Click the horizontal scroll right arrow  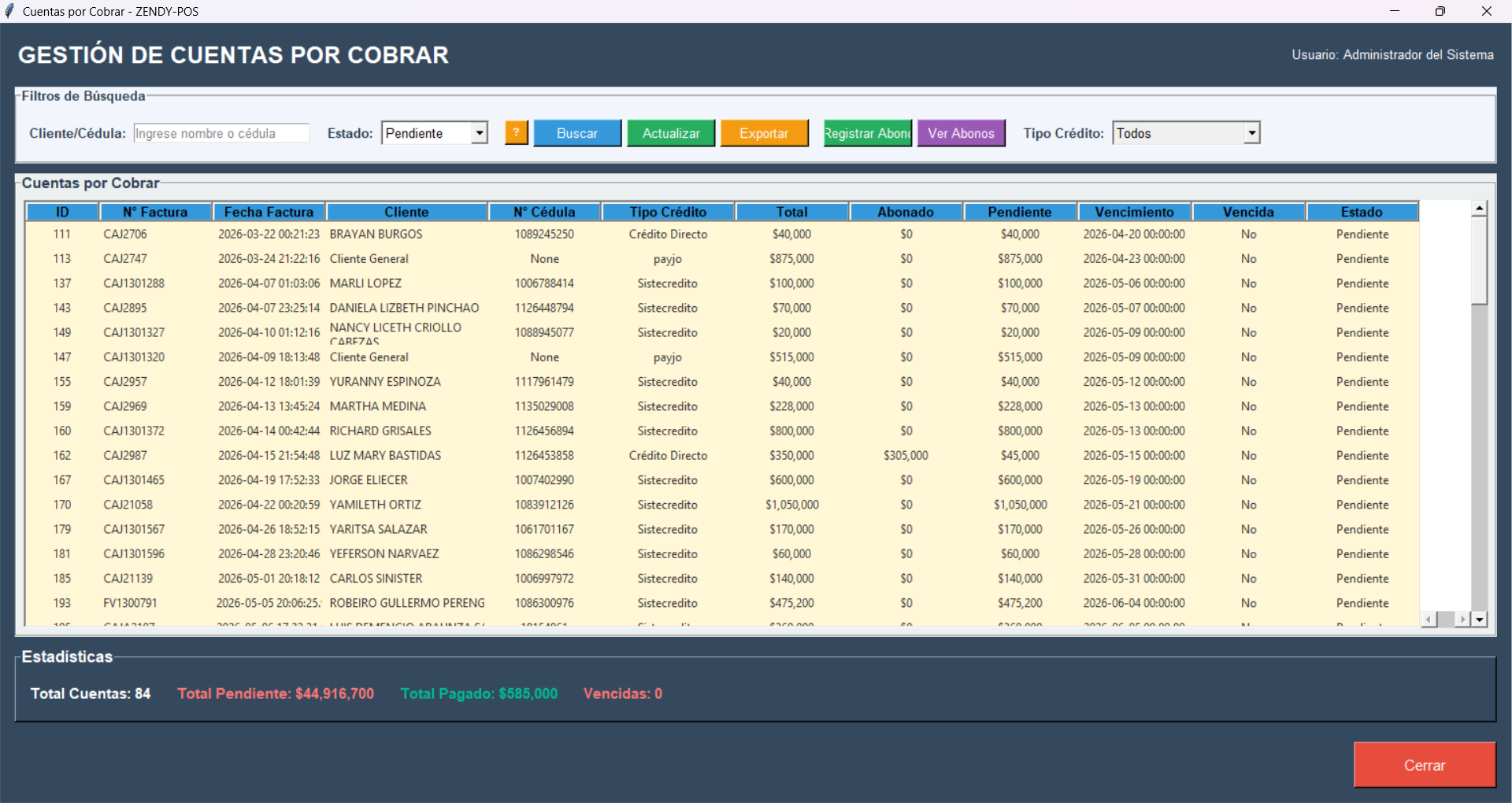1462,620
